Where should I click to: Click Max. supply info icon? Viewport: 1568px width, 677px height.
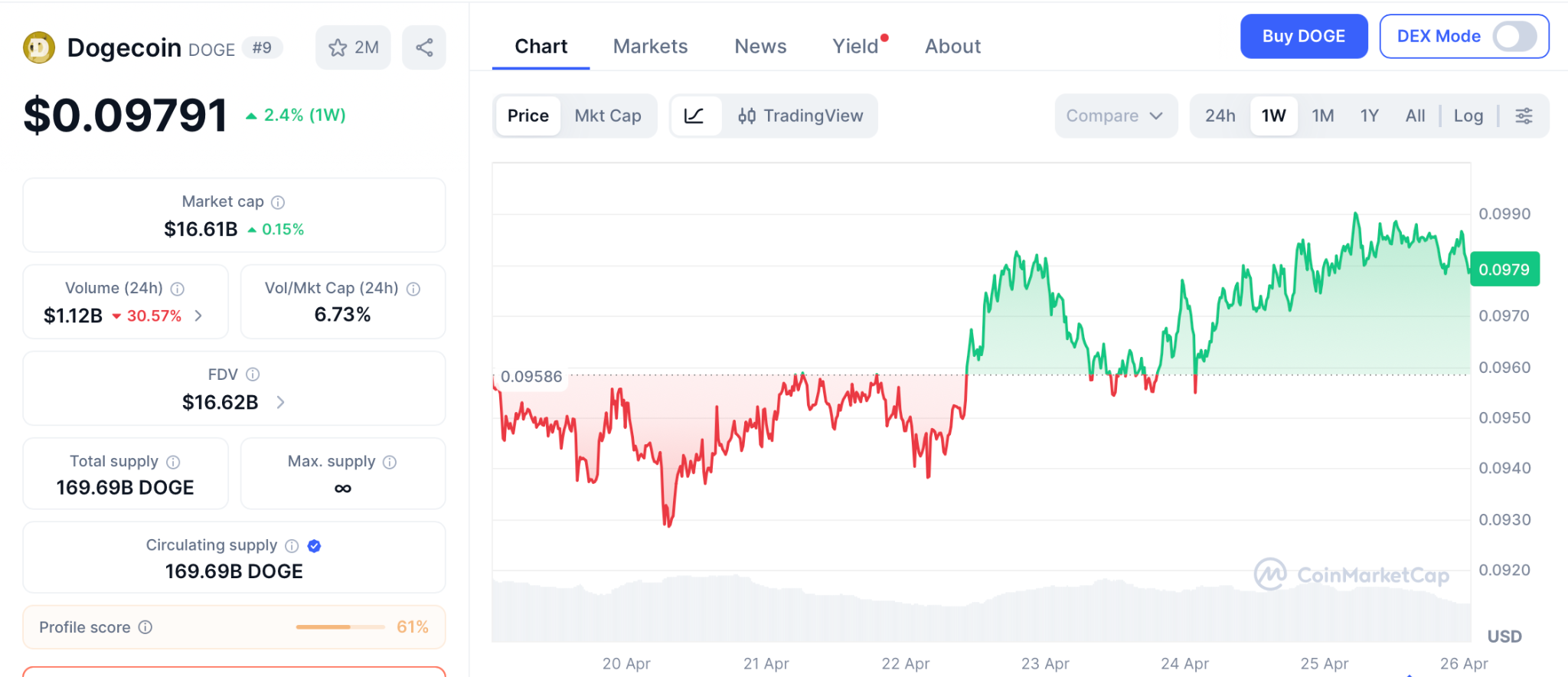390,462
